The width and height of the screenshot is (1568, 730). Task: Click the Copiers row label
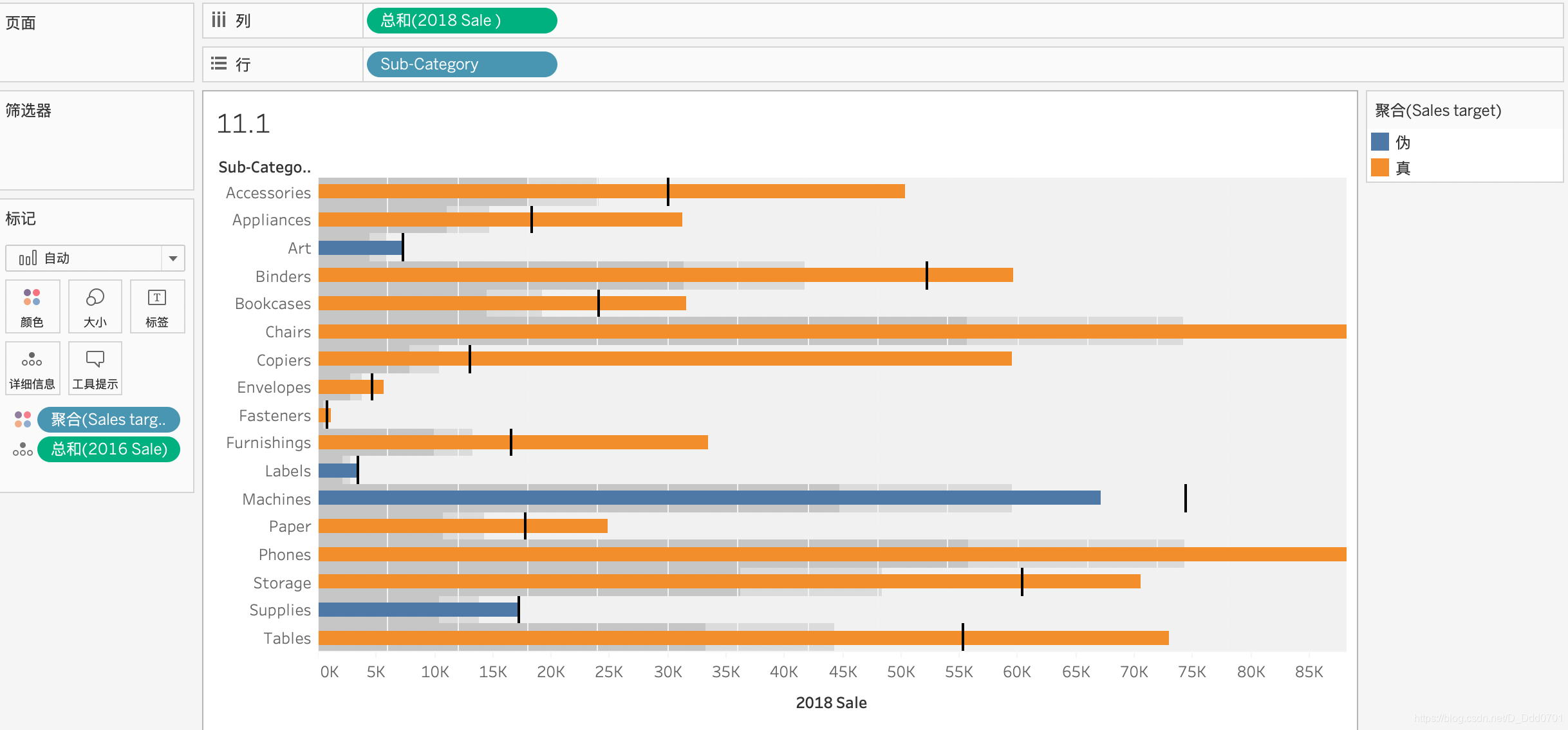(284, 360)
